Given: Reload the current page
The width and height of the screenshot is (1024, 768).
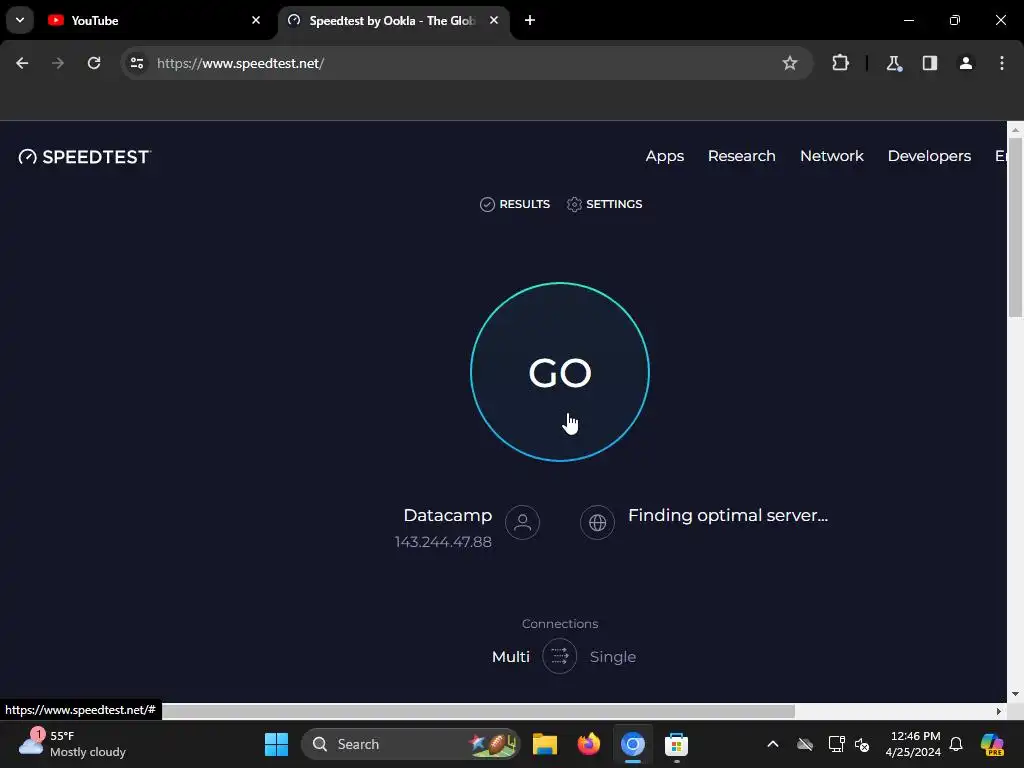Looking at the screenshot, I should tap(94, 63).
